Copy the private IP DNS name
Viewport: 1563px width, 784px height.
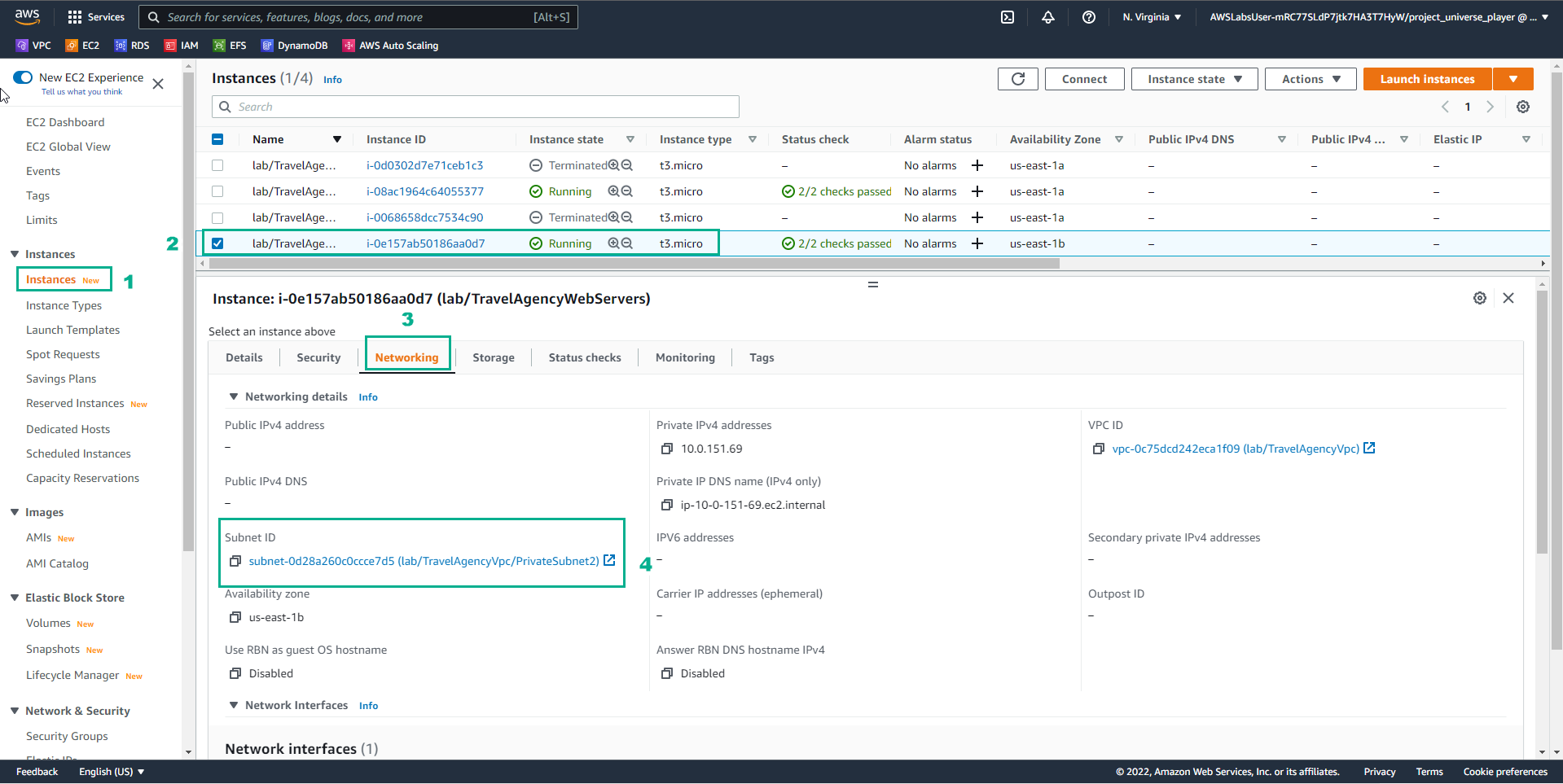[667, 505]
